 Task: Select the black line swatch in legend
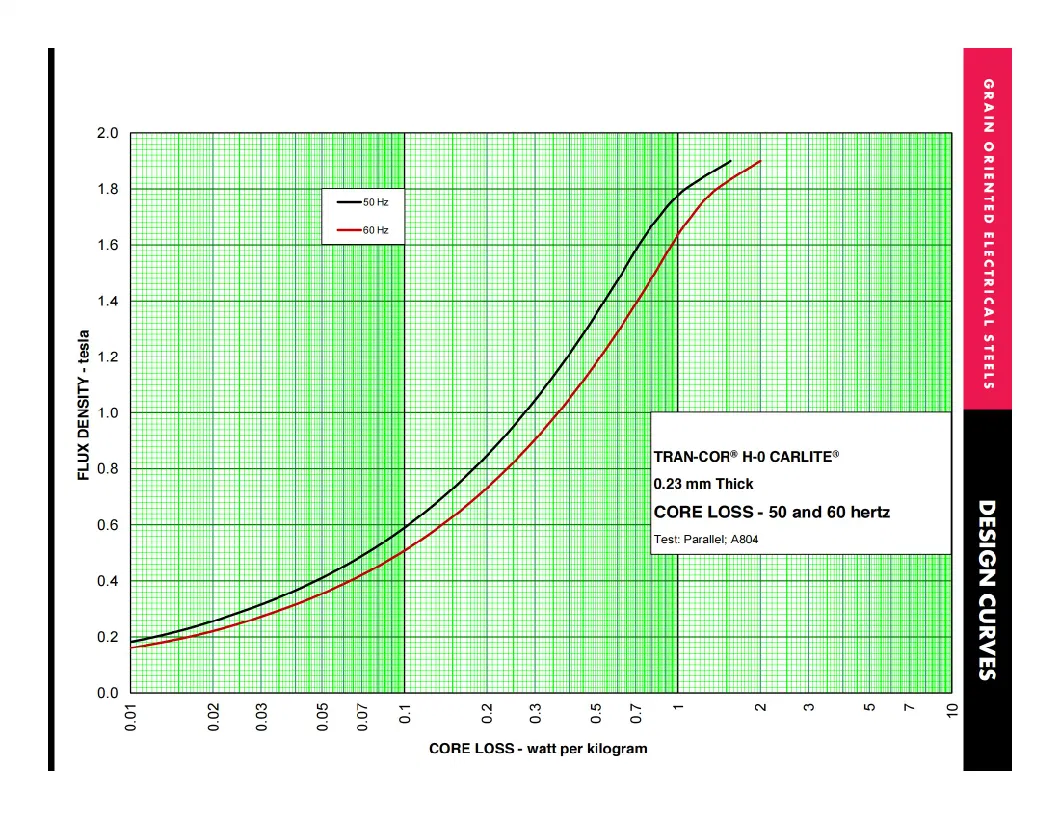[x=348, y=201]
